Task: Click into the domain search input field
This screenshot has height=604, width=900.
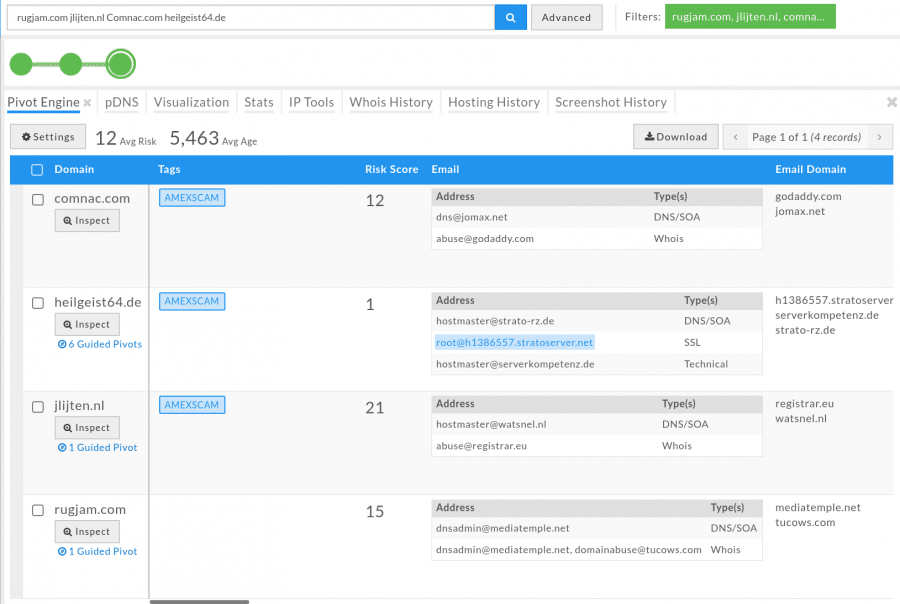Action: click(251, 17)
